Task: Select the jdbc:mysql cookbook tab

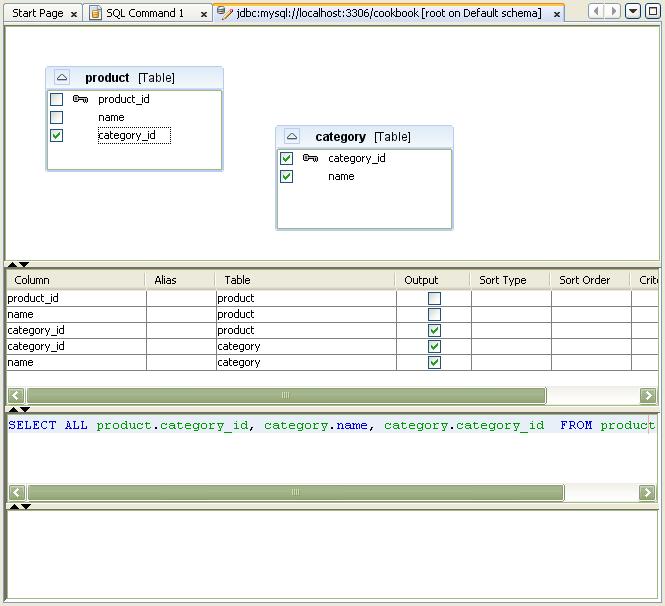Action: [389, 13]
